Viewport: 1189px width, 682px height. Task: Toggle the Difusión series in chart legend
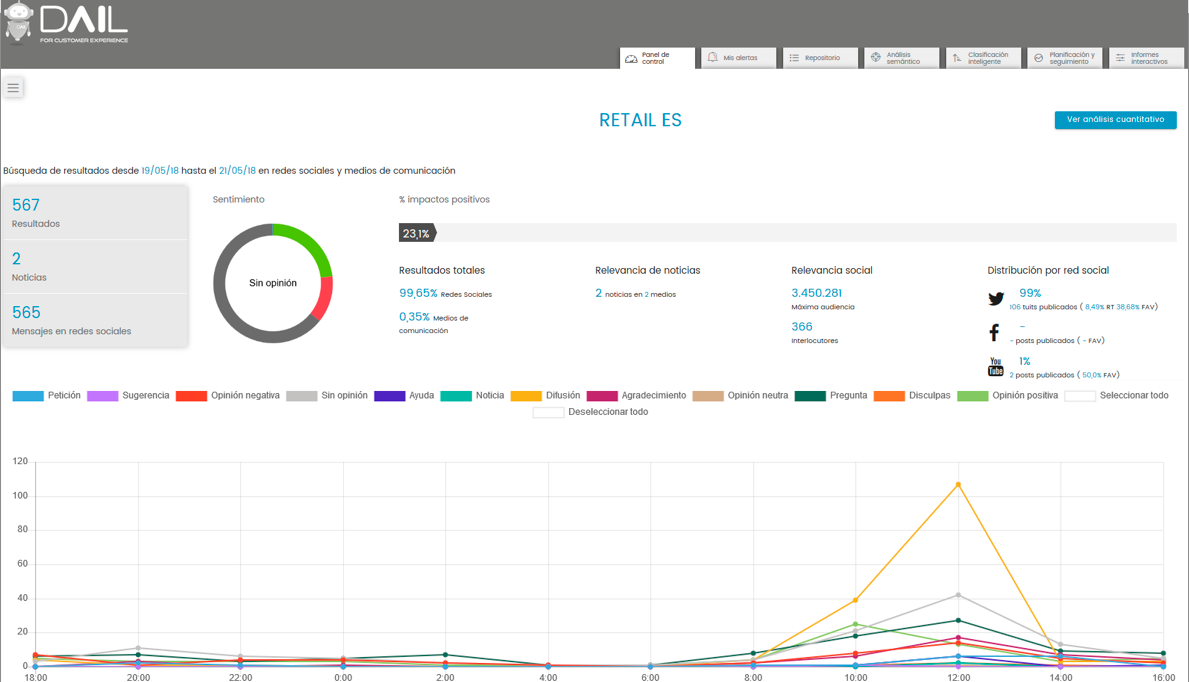click(x=545, y=396)
